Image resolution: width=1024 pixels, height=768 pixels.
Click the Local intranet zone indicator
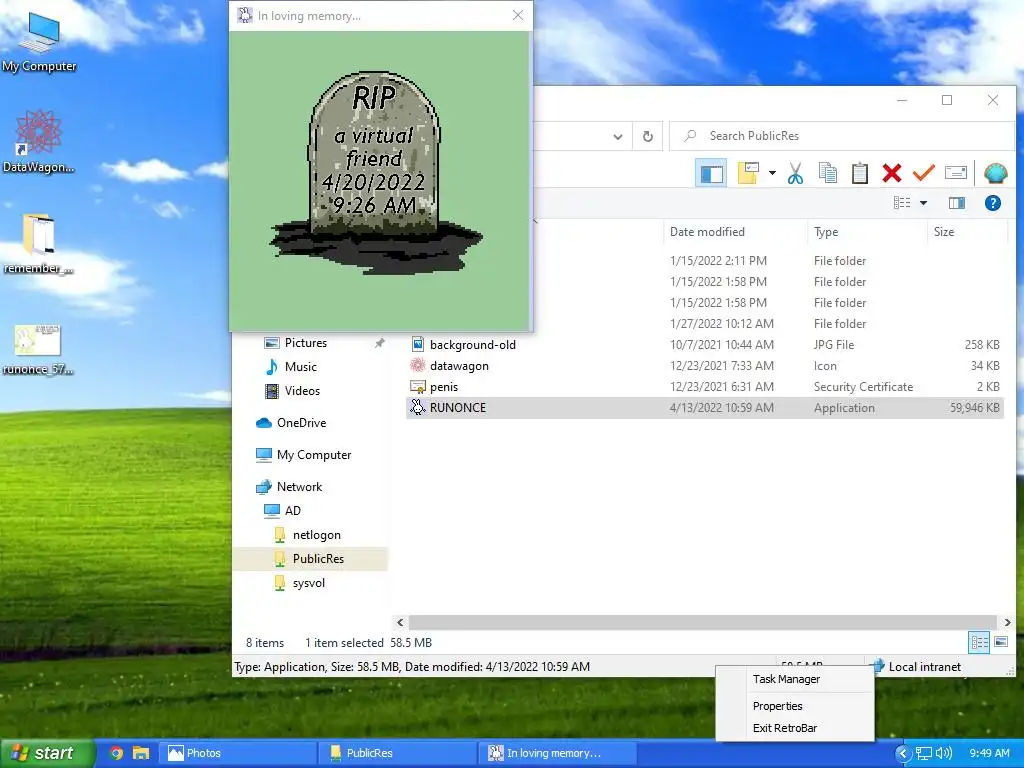pos(918,667)
